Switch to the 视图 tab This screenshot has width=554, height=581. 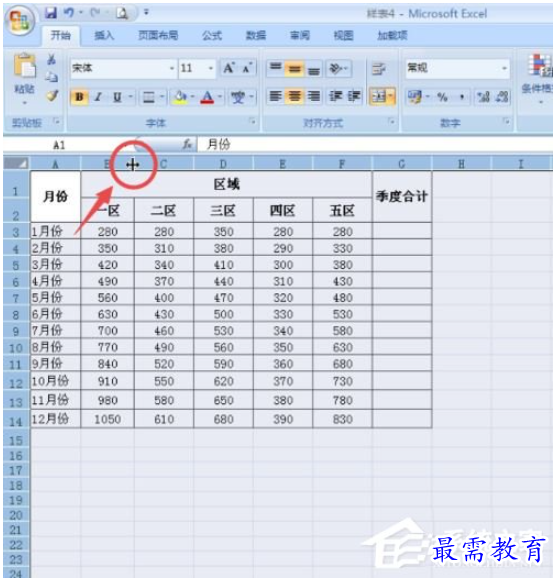343,36
